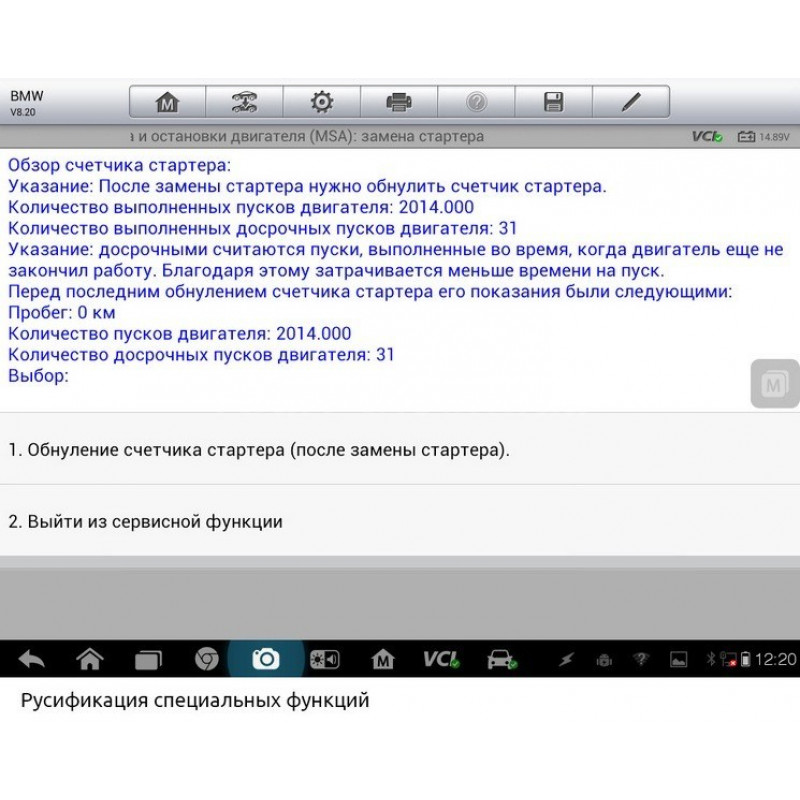Screen dimensions: 800x800
Task: Open the MaxiSys home from top toolbar
Action: click(x=167, y=101)
